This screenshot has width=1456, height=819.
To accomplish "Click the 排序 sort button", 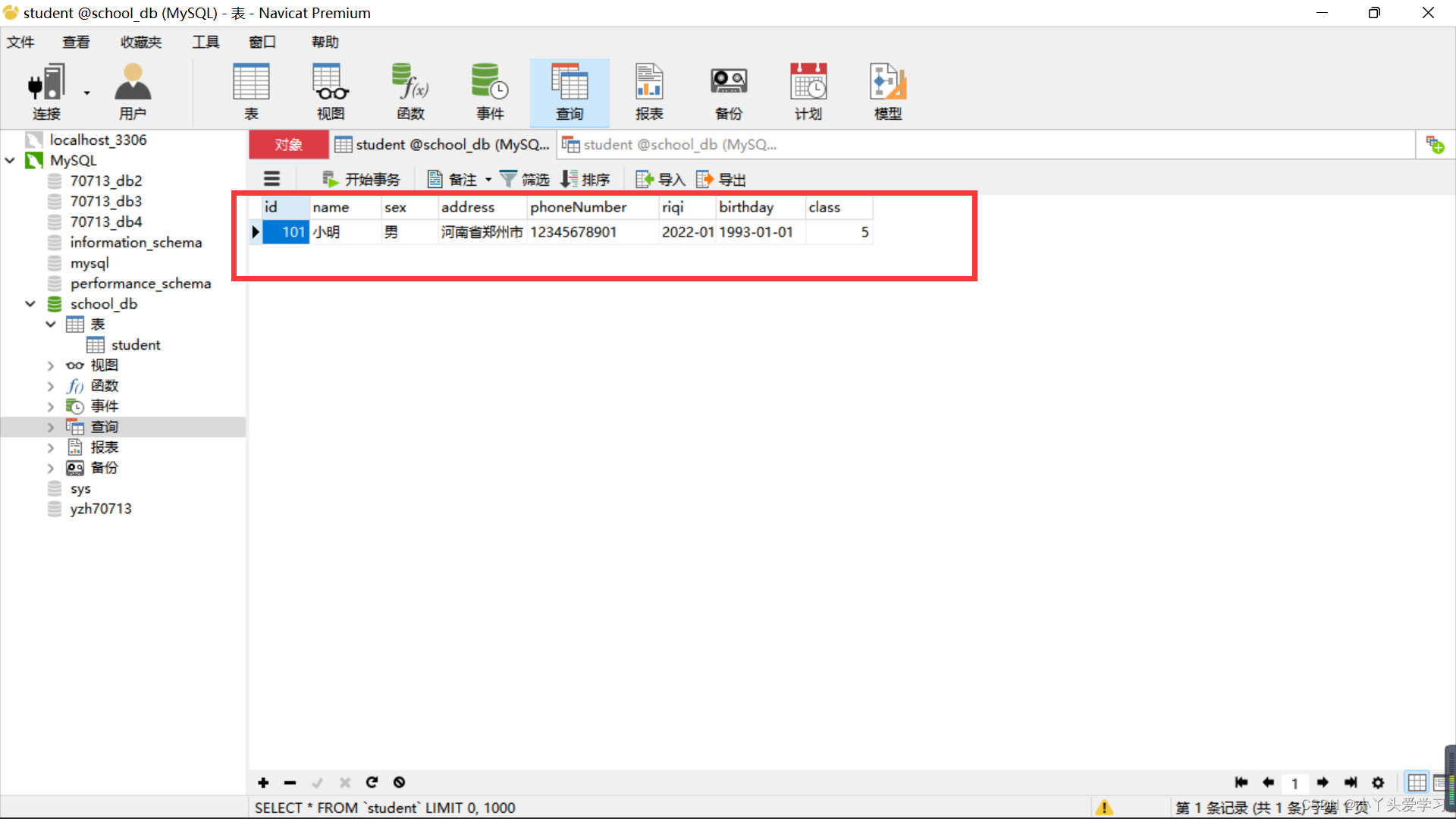I will tap(585, 179).
